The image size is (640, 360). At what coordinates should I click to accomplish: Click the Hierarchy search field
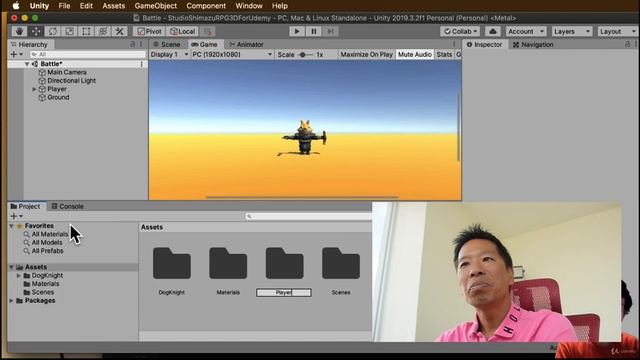(88, 54)
